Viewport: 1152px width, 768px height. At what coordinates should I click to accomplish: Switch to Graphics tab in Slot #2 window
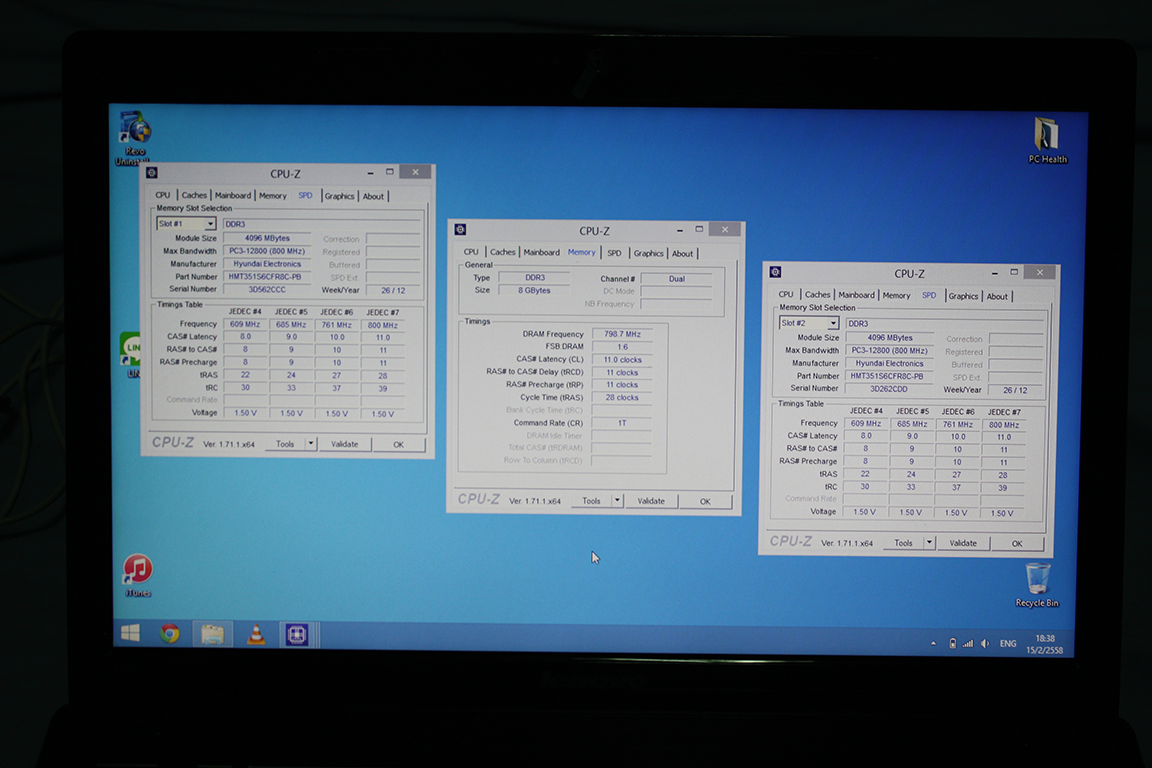[963, 296]
